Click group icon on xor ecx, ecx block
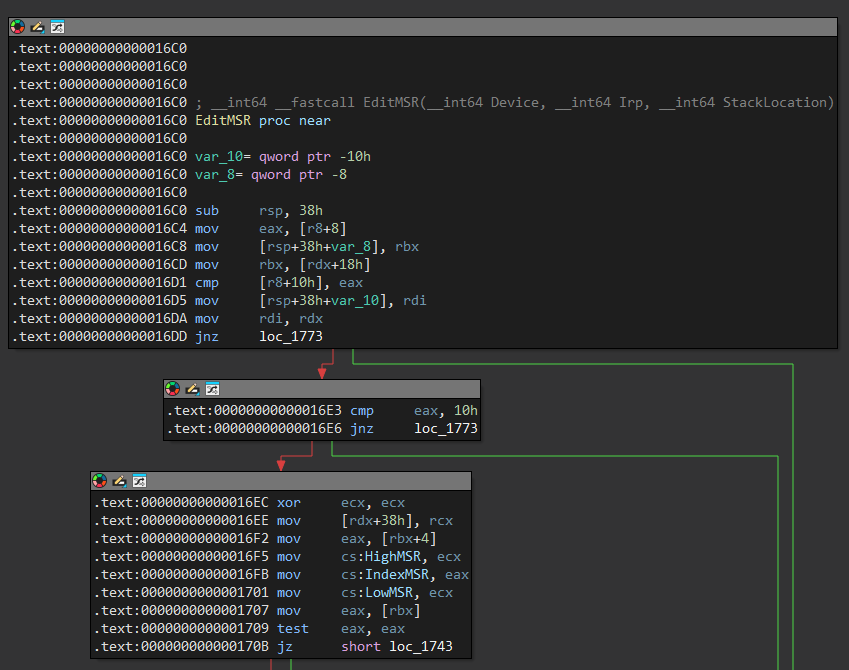The width and height of the screenshot is (849, 670). 139,481
